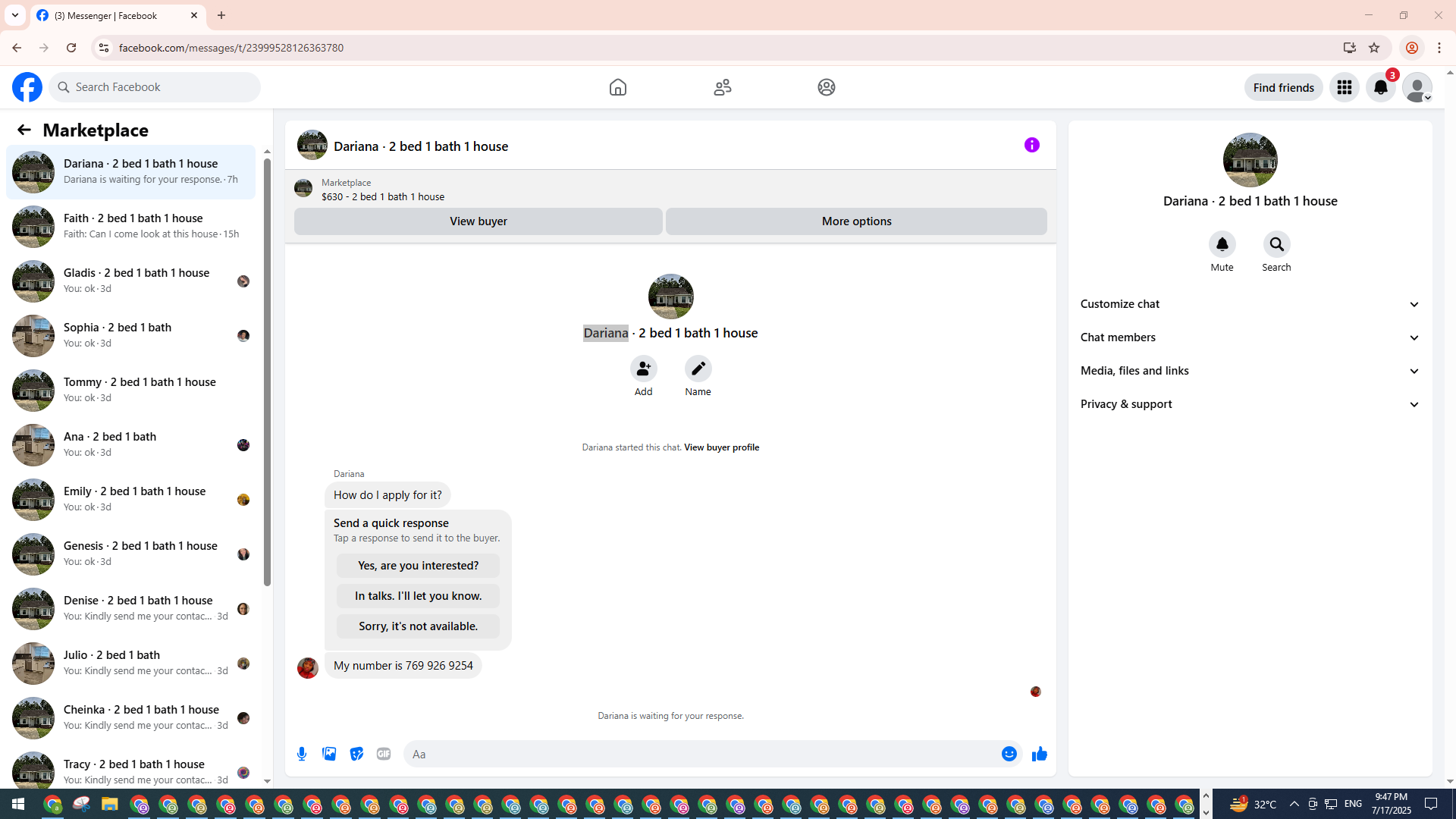Screen dimensions: 1456x819
Task: Open the Cheinka conversation
Action: pos(130,718)
